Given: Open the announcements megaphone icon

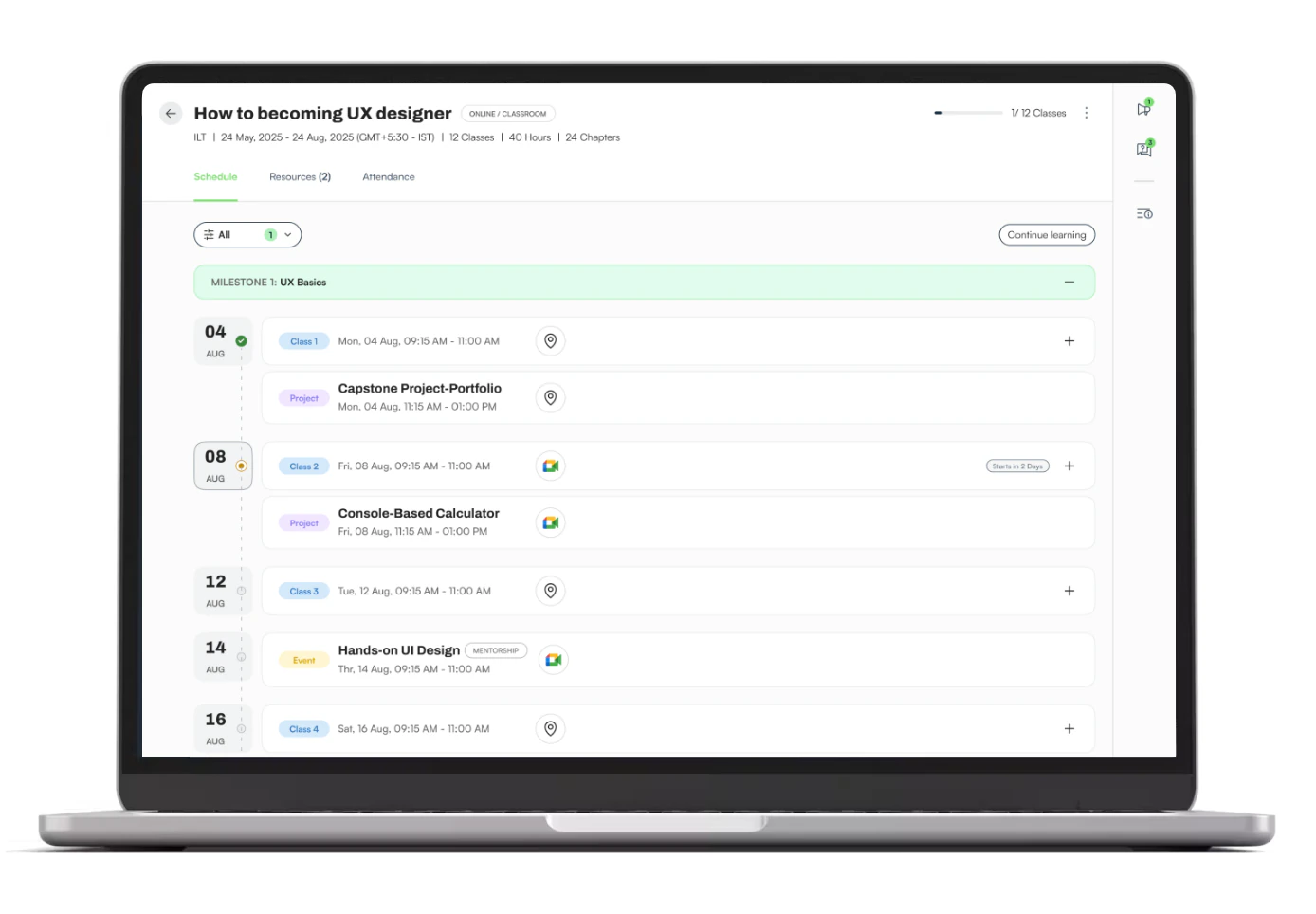Looking at the screenshot, I should click(x=1144, y=109).
